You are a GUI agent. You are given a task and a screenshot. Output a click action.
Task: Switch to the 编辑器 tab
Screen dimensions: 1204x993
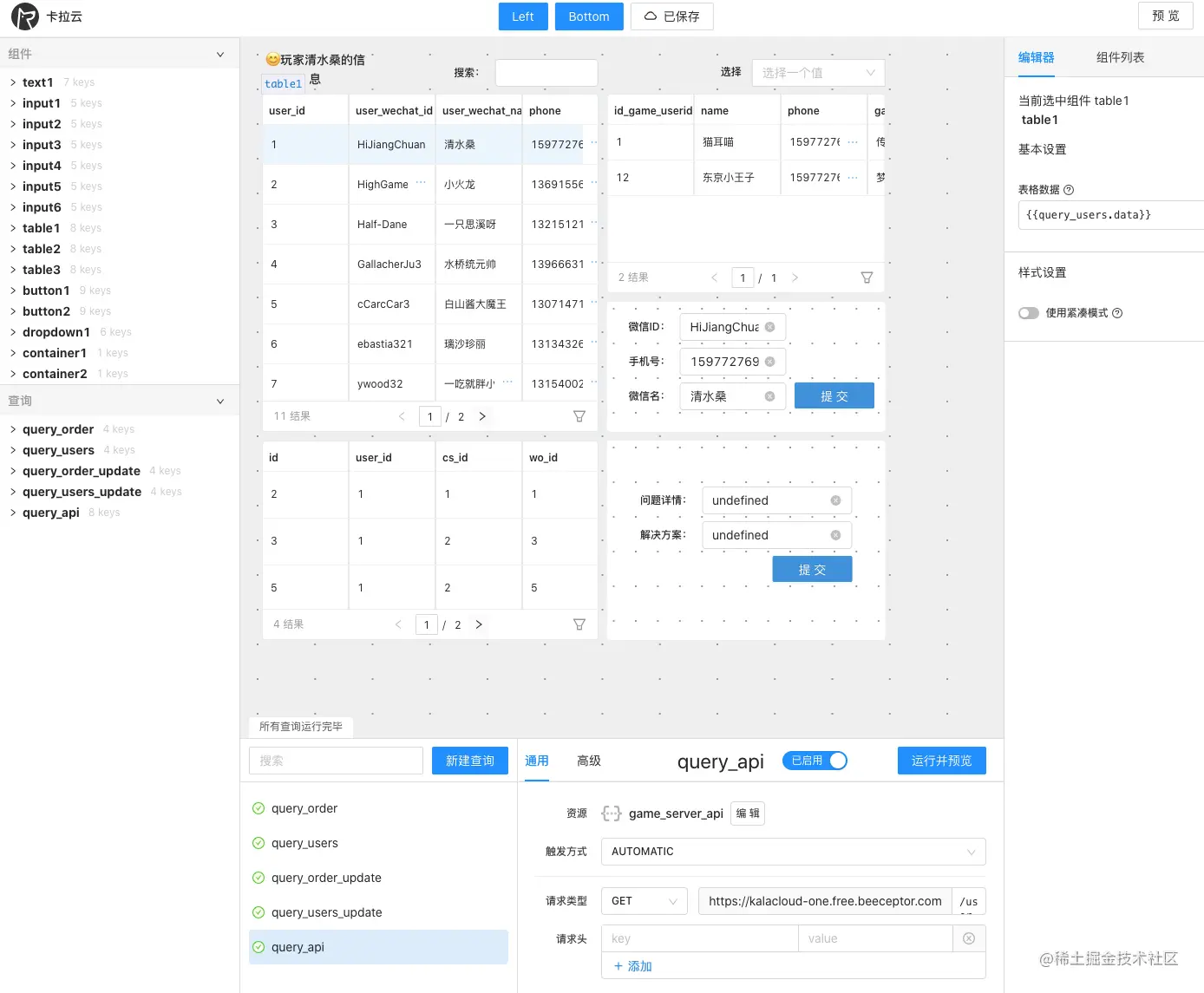pos(1037,57)
